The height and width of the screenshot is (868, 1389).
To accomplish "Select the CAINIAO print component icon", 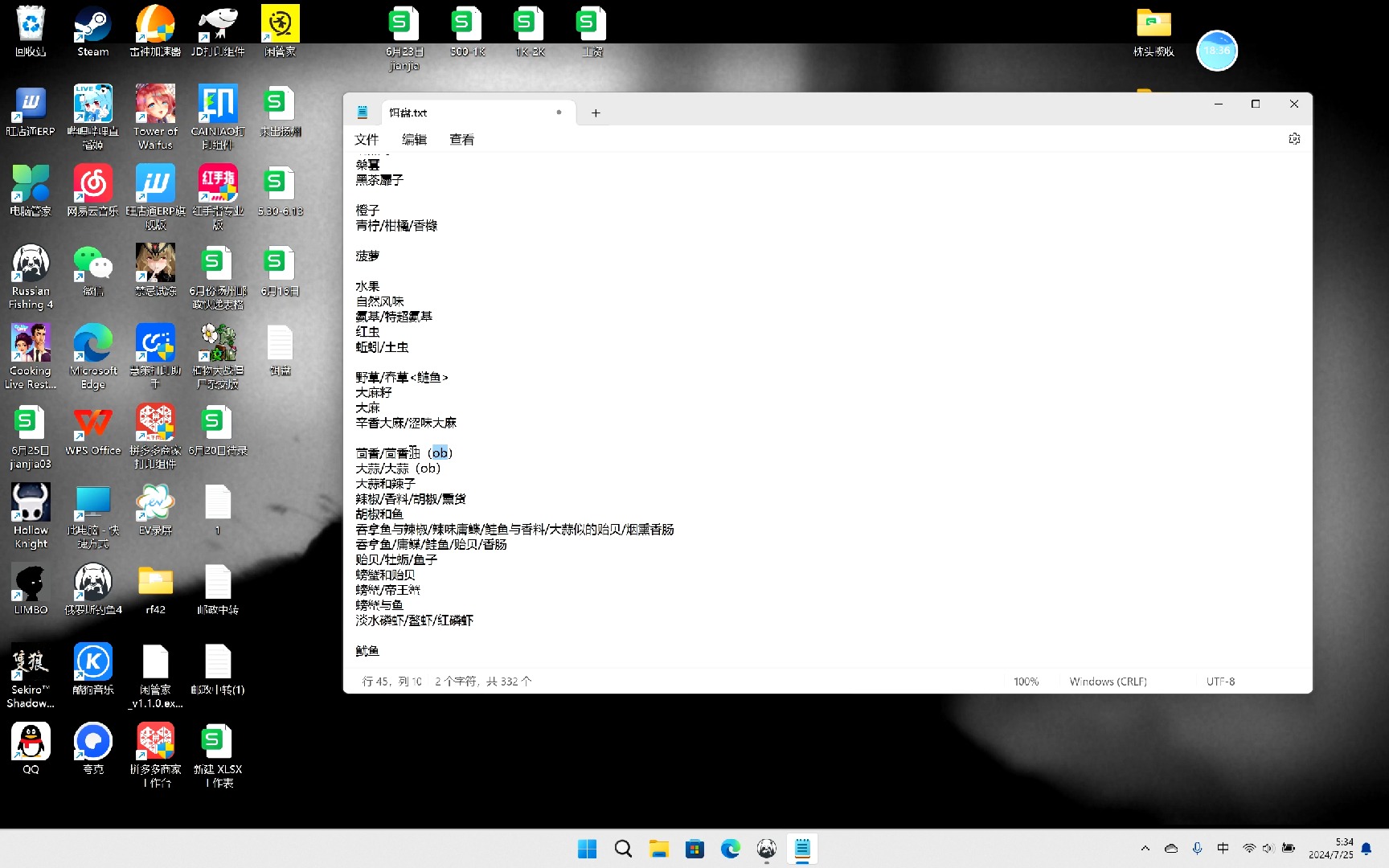I will 218,117.
